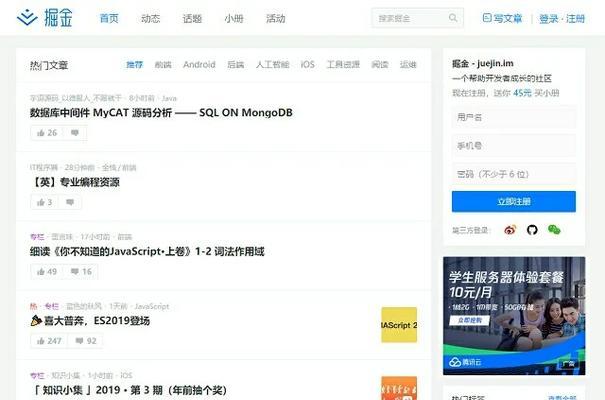Screen dimensions: 605x400
Task: Open comments on MyCAT article
Action: [75, 133]
